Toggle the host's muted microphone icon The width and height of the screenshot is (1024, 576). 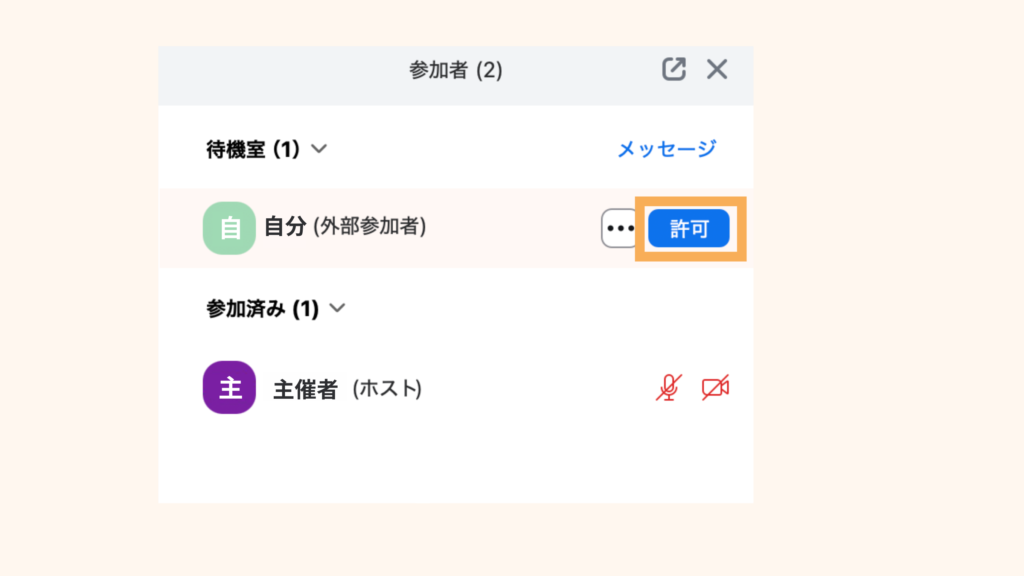[669, 388]
